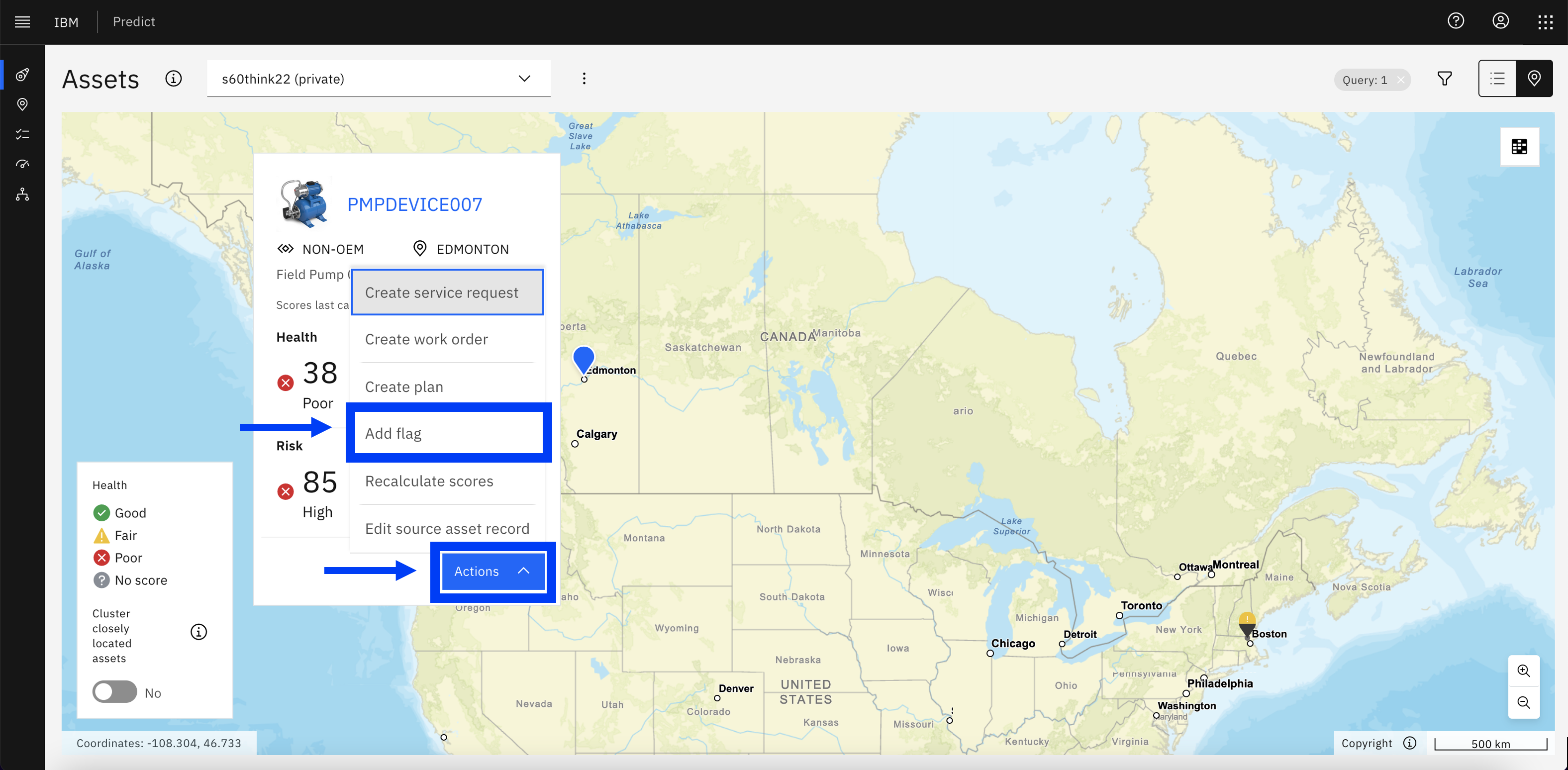1568x770 pixels.
Task: Open the app switcher grid icon
Action: [x=1545, y=22]
